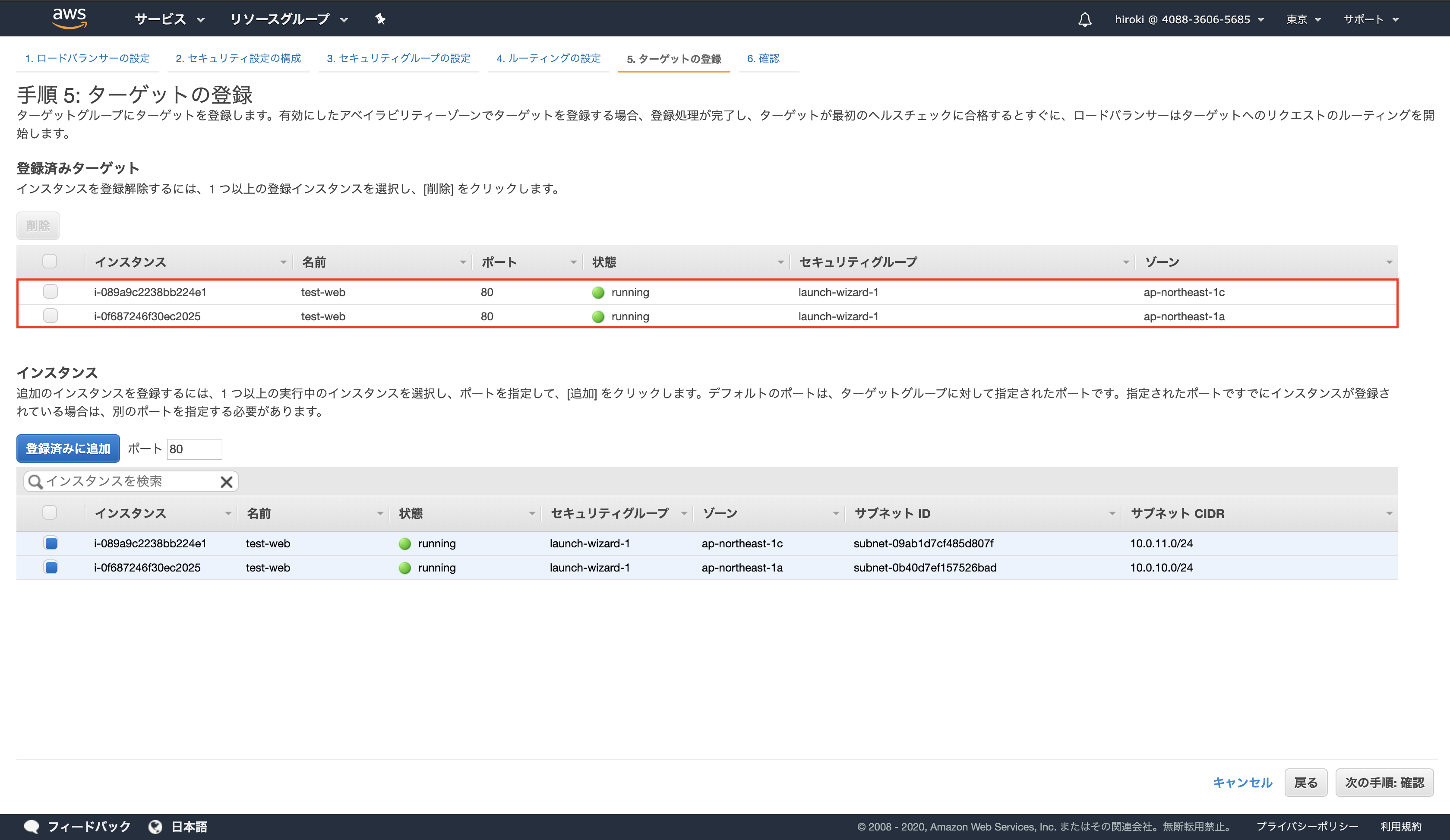
Task: Open feedback via the speech bubble icon
Action: click(32, 826)
